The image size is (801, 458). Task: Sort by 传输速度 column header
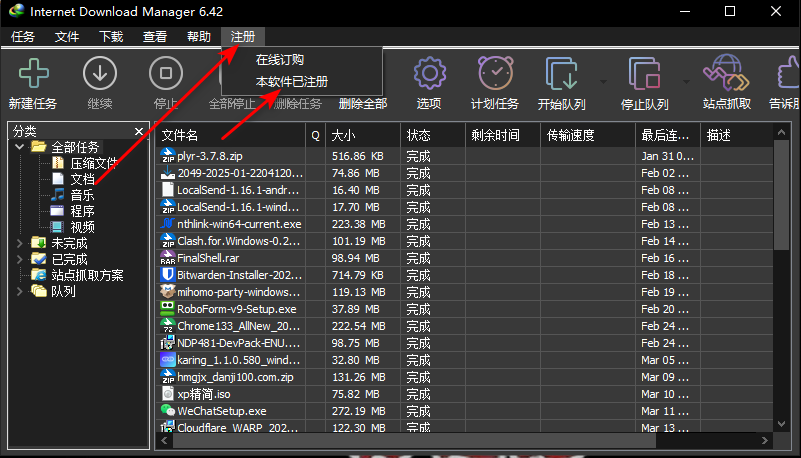point(587,135)
